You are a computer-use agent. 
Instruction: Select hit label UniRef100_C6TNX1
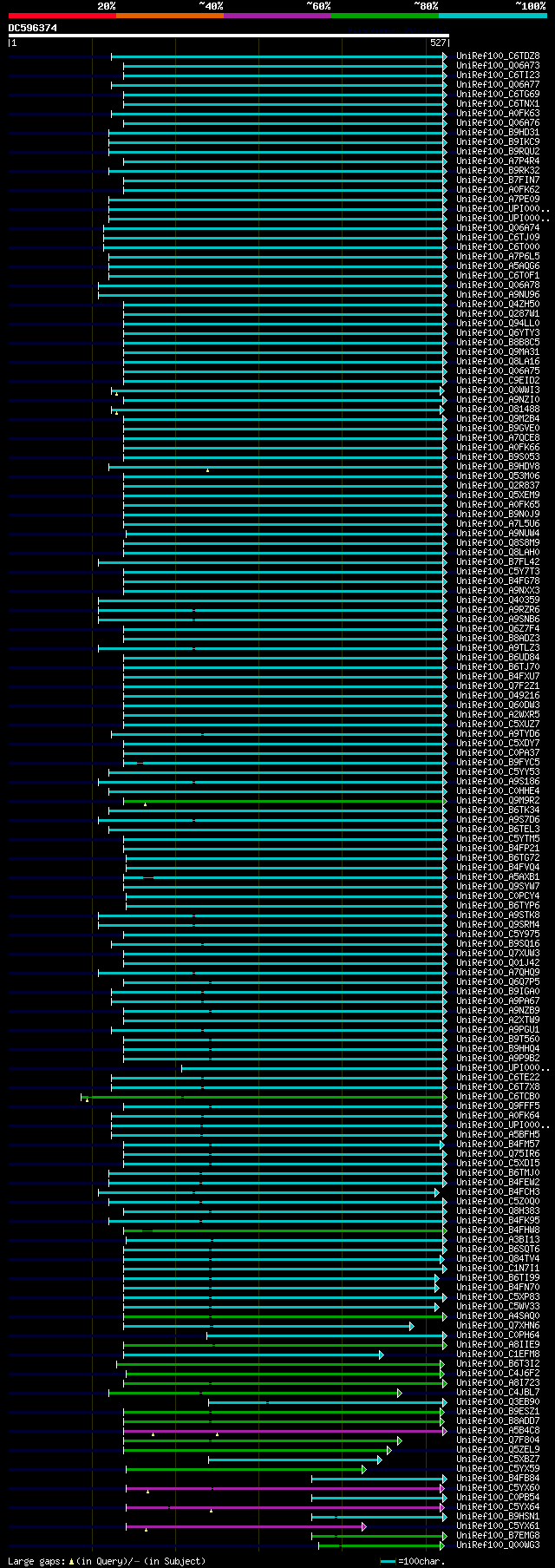[498, 103]
